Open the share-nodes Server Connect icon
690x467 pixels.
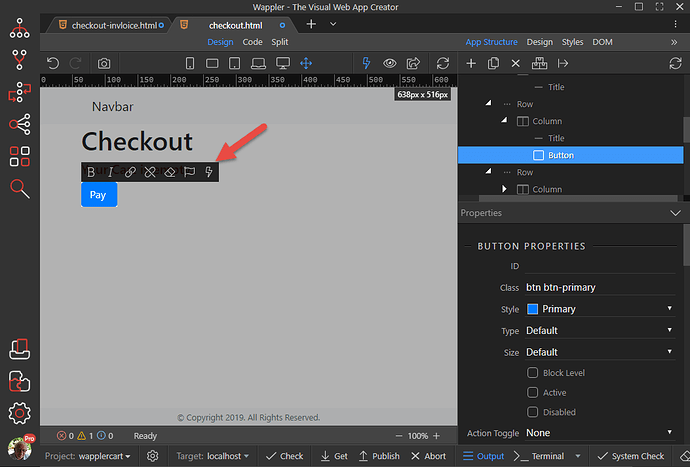19,124
